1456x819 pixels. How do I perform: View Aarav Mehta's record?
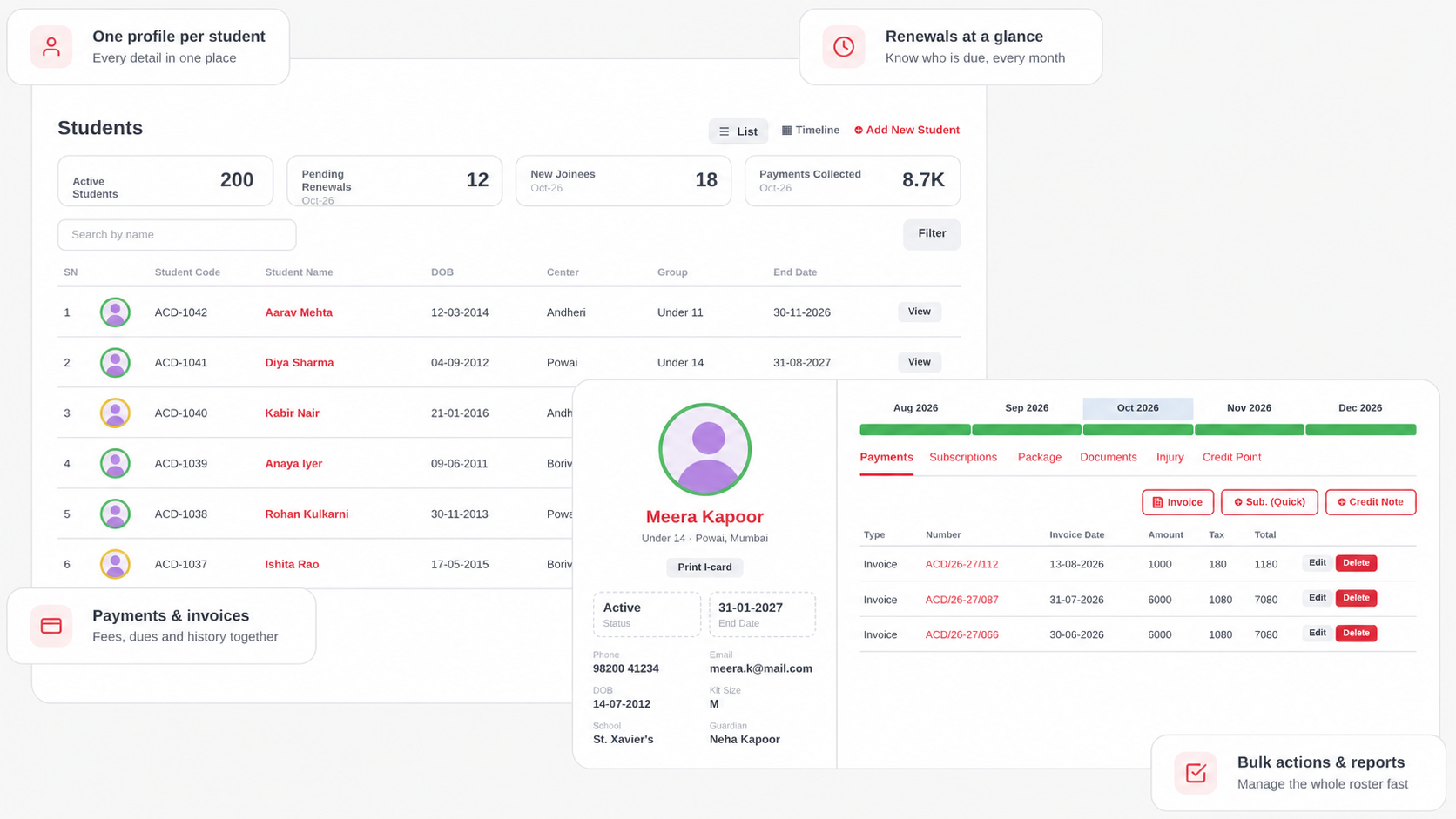pyautogui.click(x=920, y=312)
